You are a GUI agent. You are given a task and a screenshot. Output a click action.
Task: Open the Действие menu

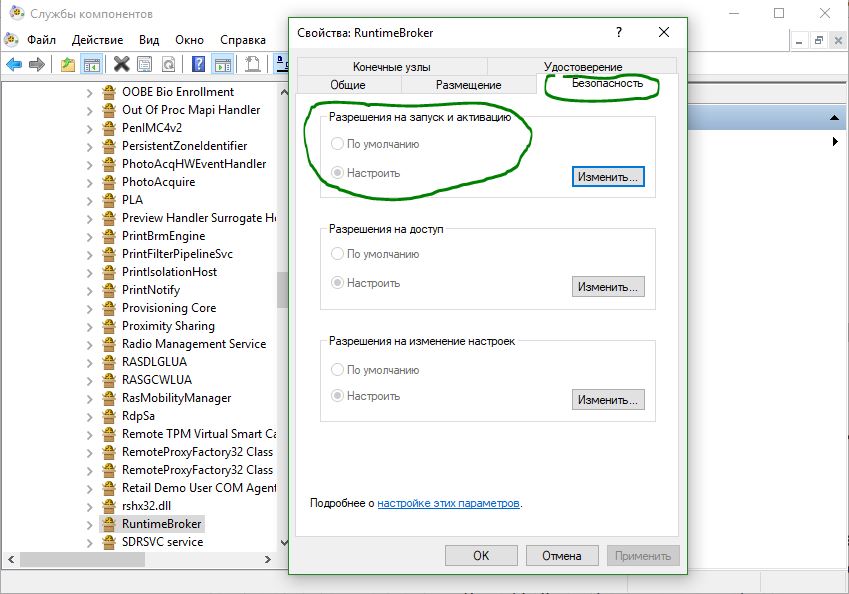point(97,40)
